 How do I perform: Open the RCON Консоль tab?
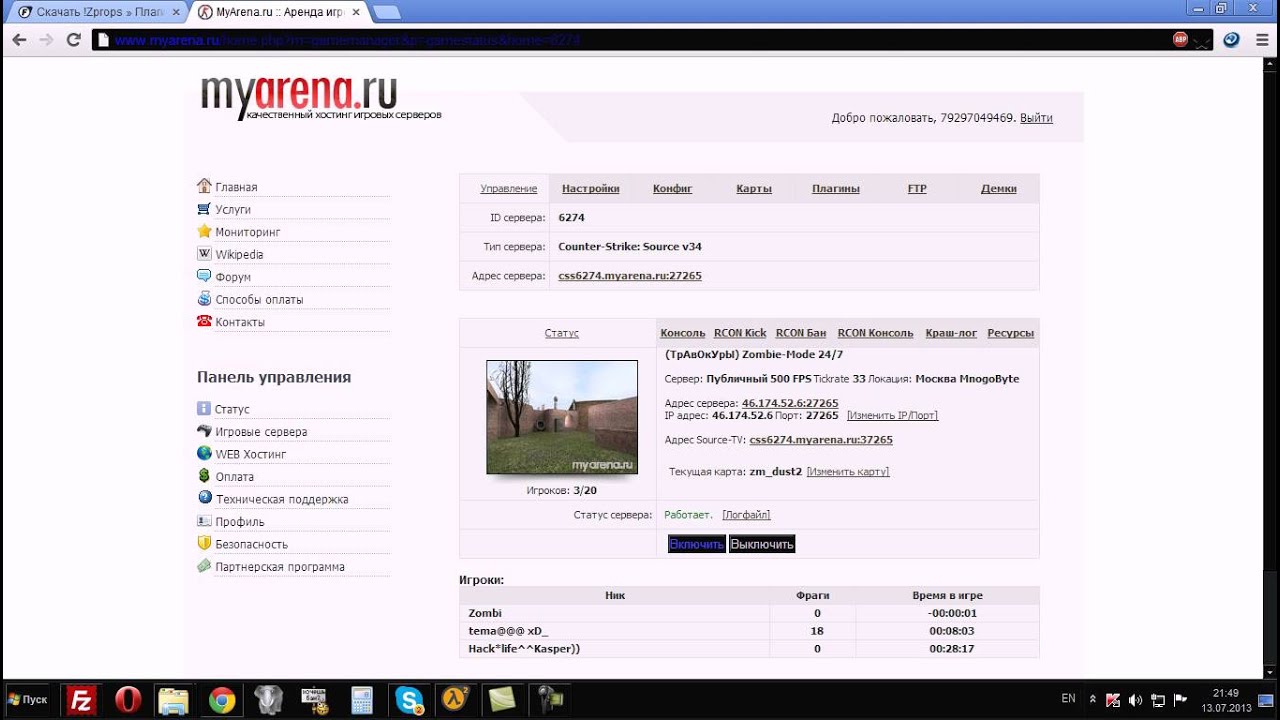875,333
